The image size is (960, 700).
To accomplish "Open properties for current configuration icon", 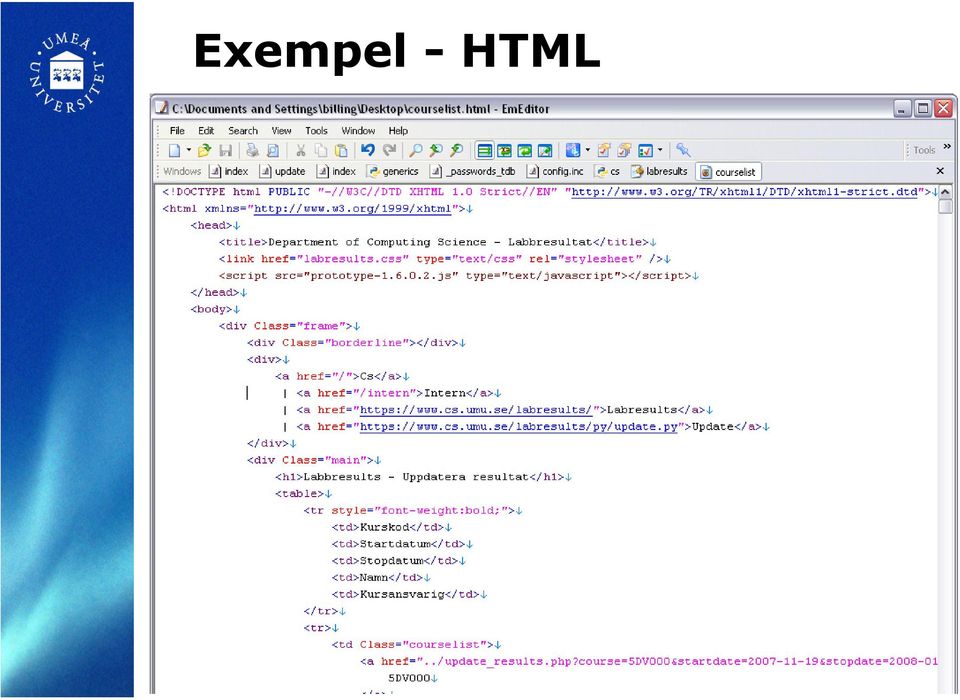I will point(604,151).
